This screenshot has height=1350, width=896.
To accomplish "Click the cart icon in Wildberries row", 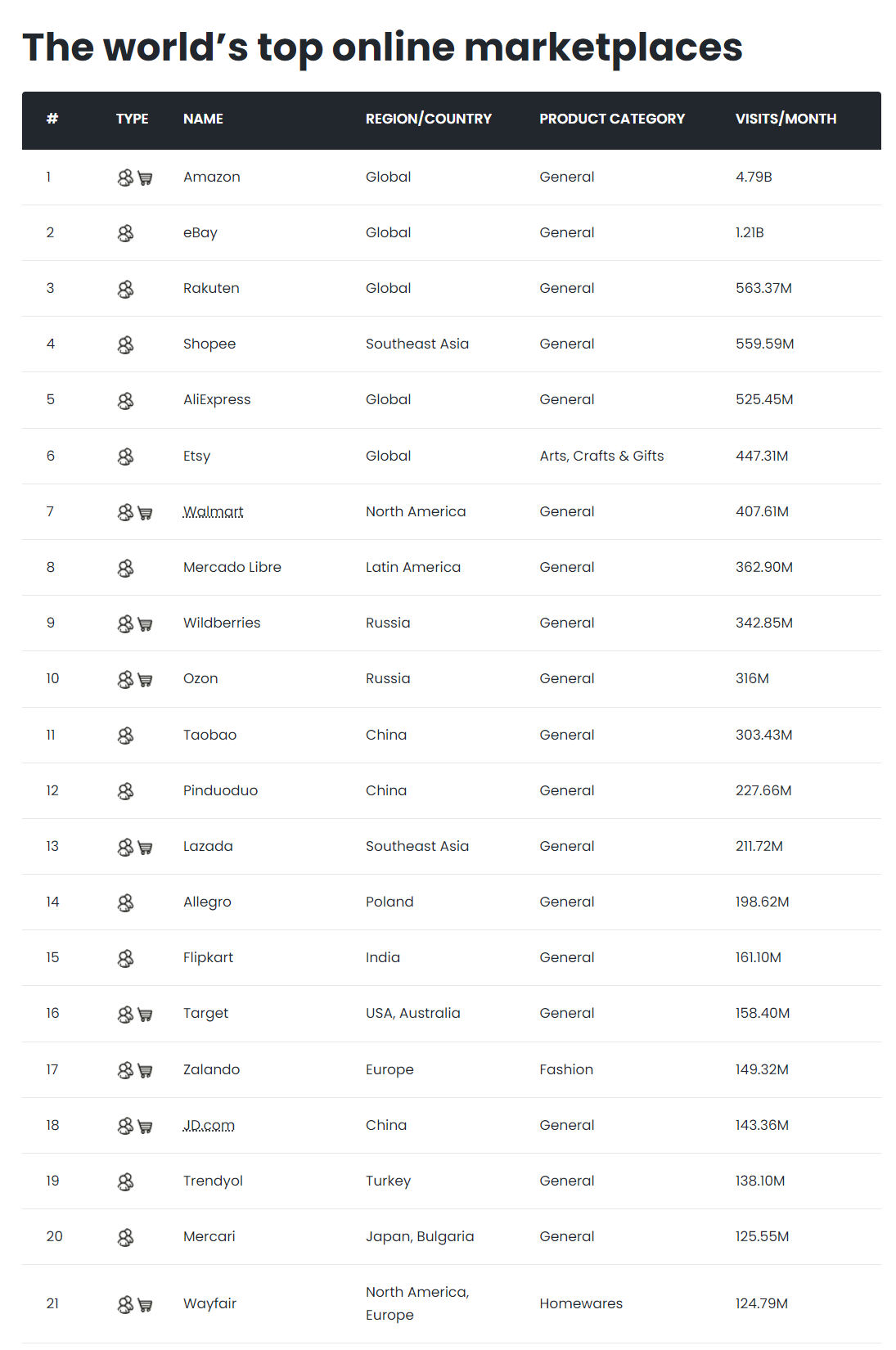I will click(145, 624).
